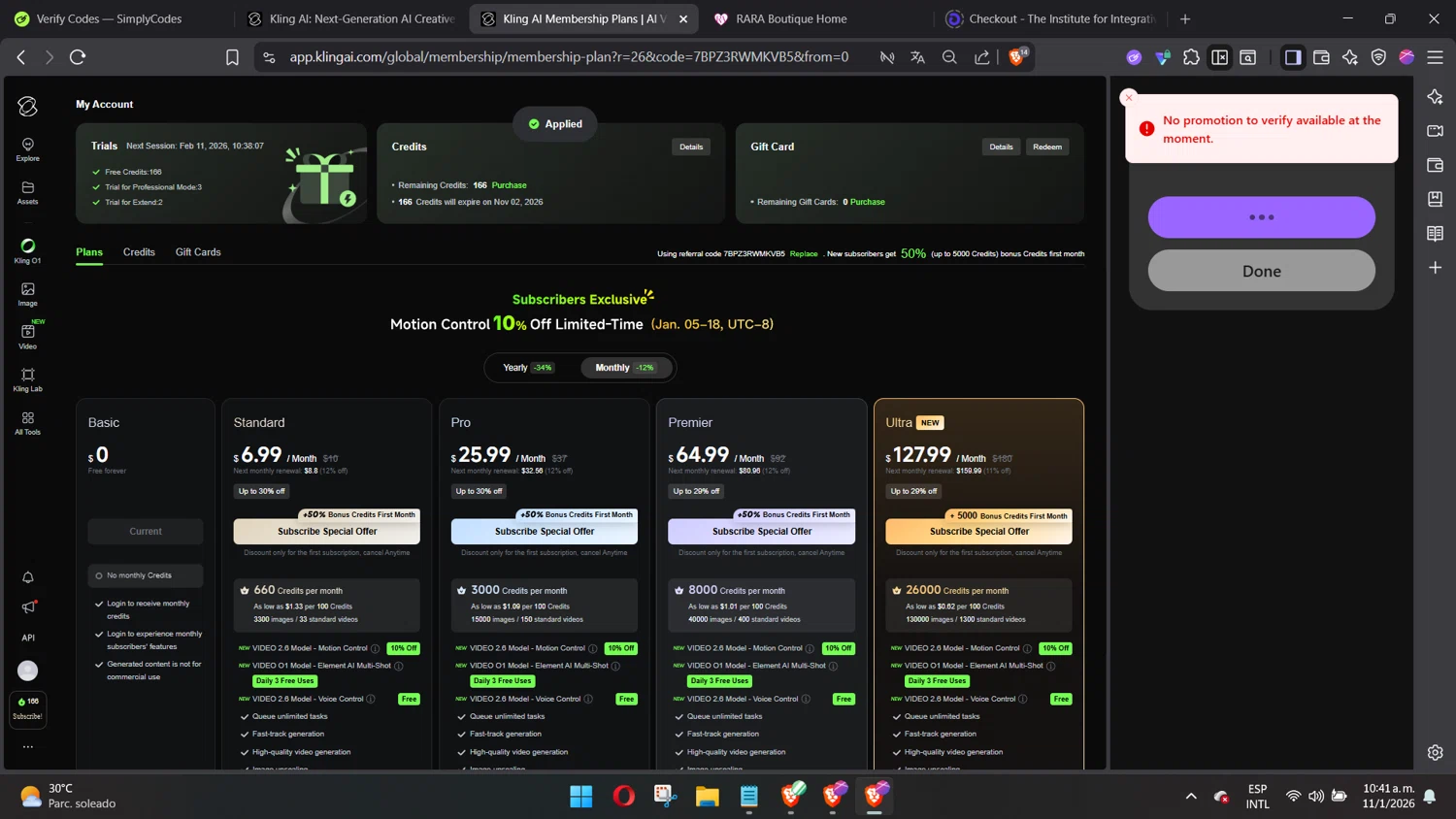The width and height of the screenshot is (1456, 819).
Task: Open info icon for Pro Voice Control
Action: tap(588, 699)
